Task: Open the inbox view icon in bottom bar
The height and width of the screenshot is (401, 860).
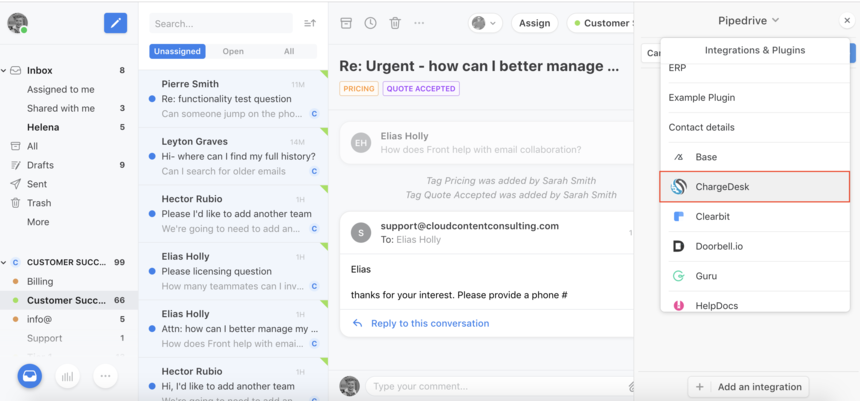Action: point(30,376)
